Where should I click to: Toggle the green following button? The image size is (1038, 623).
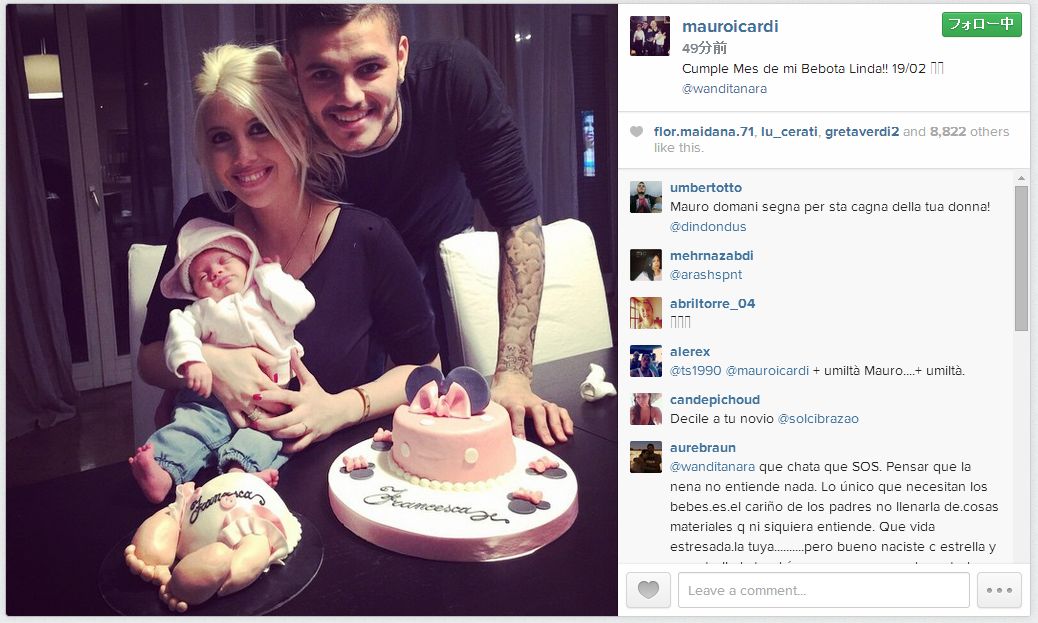(981, 24)
